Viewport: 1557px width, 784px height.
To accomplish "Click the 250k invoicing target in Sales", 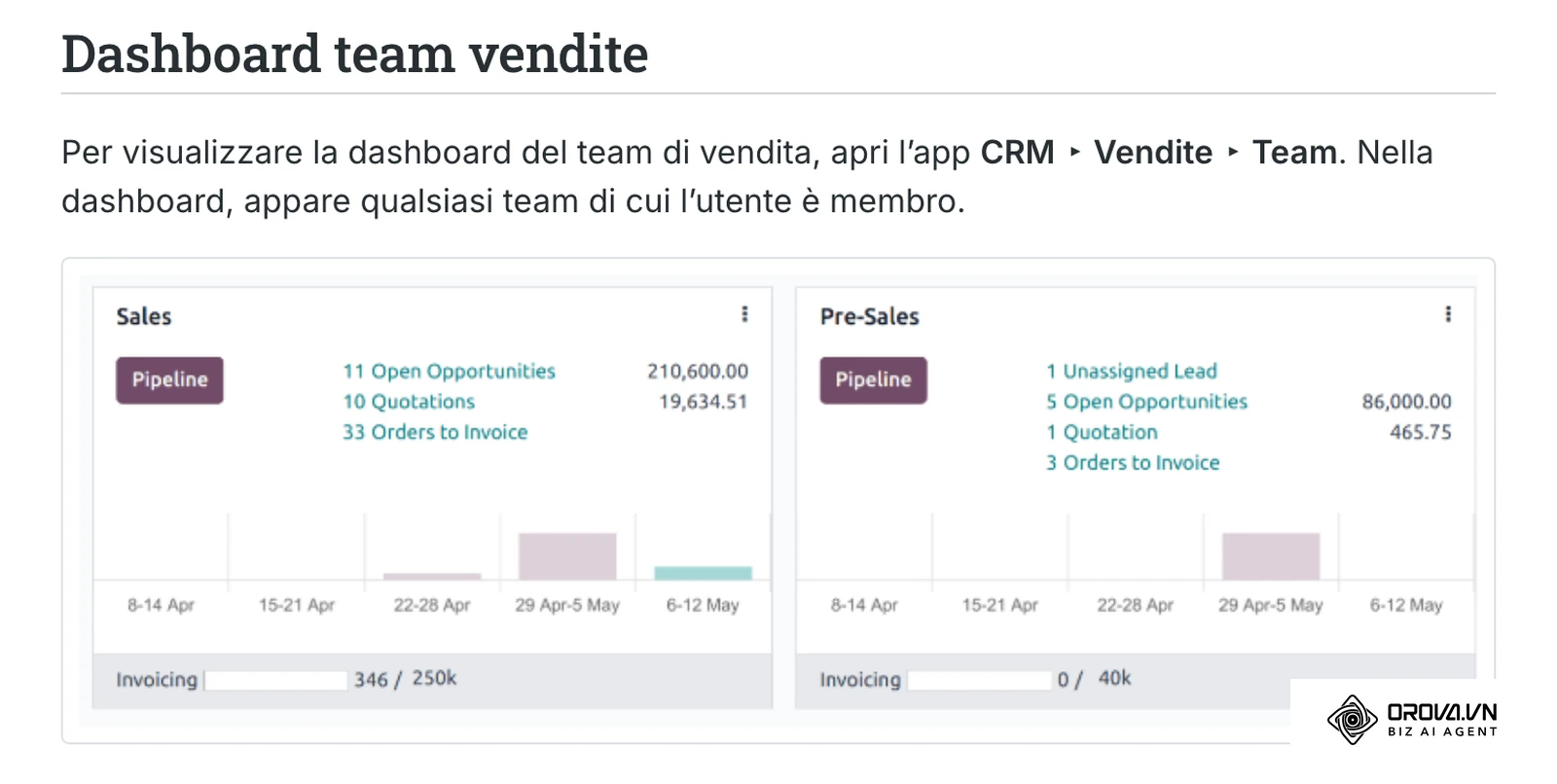I will coord(434,678).
